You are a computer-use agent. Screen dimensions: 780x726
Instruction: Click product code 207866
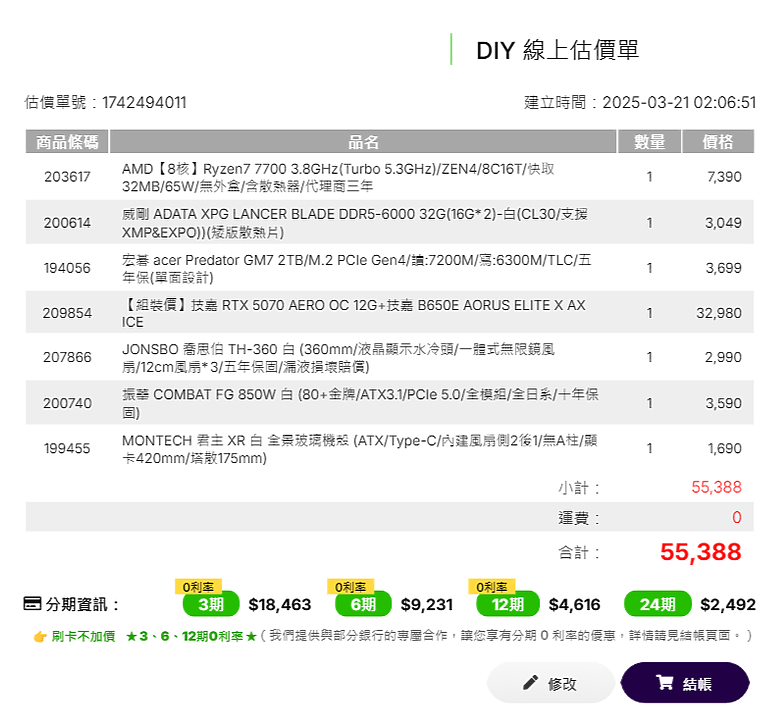pos(67,357)
